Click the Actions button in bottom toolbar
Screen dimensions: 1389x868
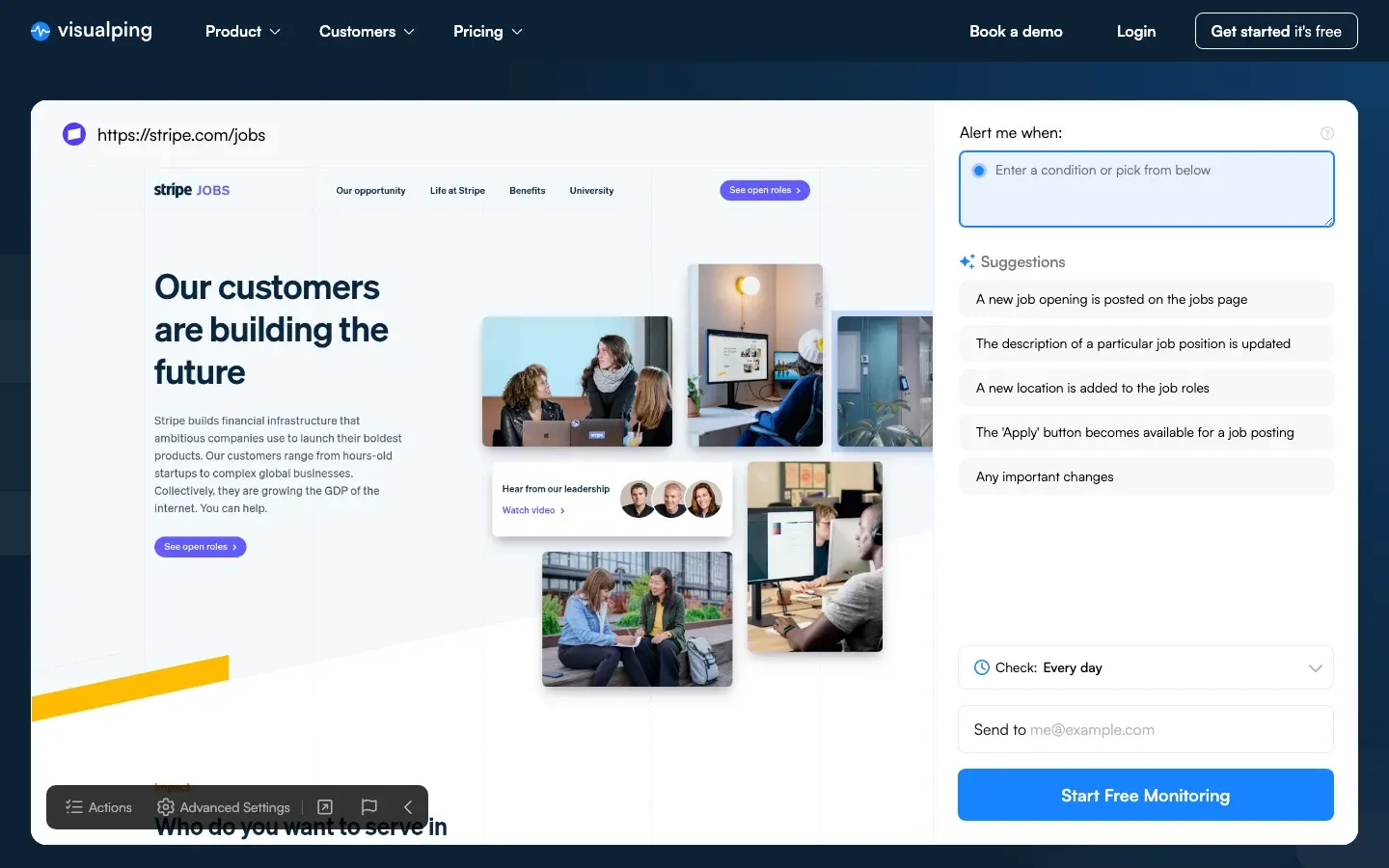tap(98, 807)
